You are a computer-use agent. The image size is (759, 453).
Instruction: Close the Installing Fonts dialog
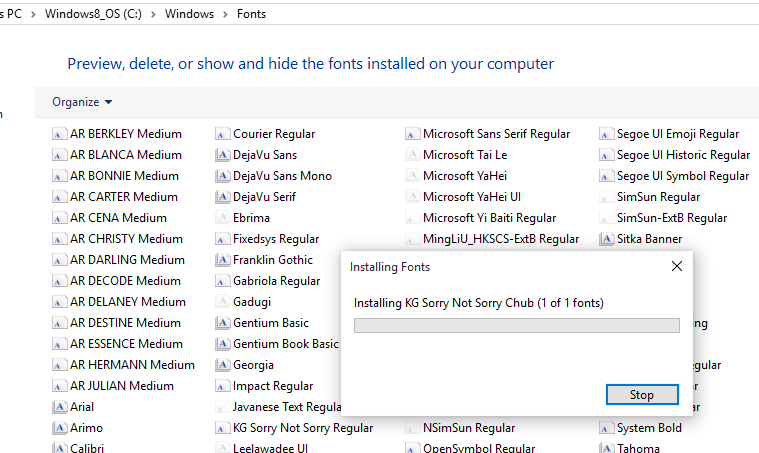click(677, 266)
